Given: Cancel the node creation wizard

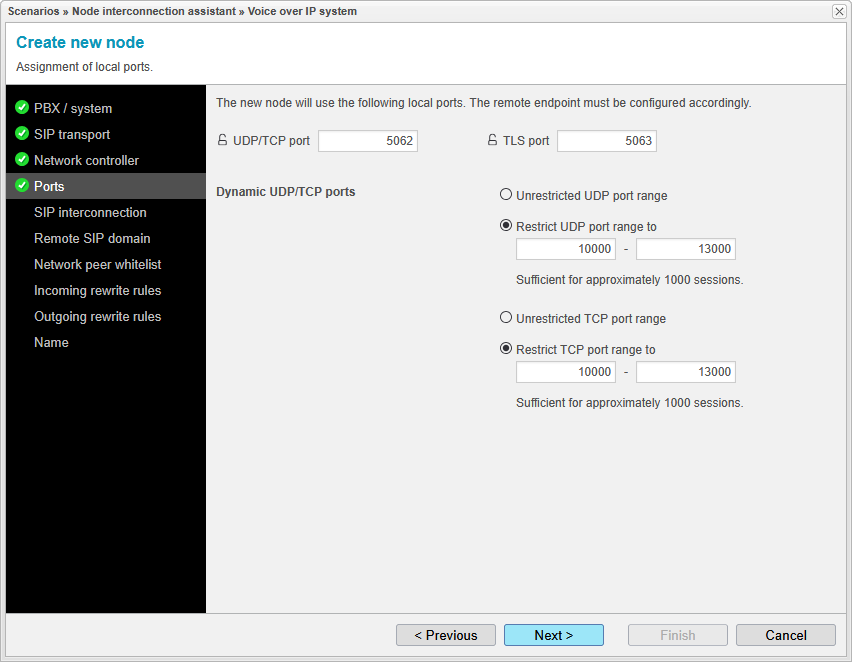Looking at the screenshot, I should click(785, 635).
